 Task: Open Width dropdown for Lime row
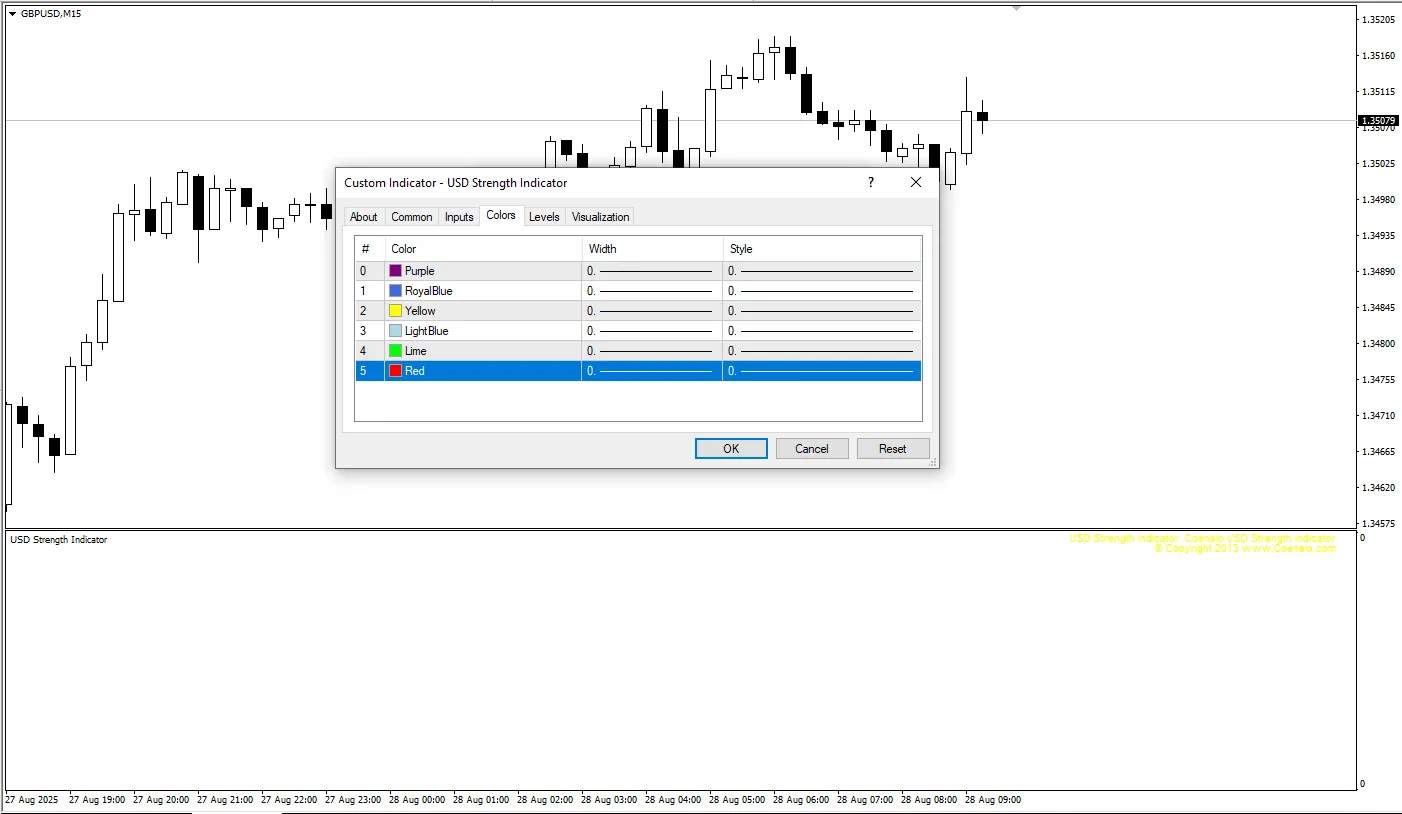tap(651, 351)
